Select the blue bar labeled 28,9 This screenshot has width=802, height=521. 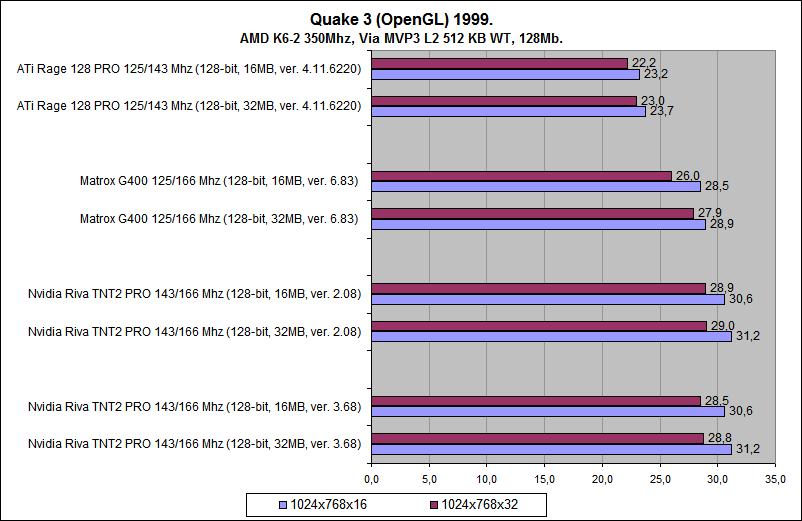539,224
